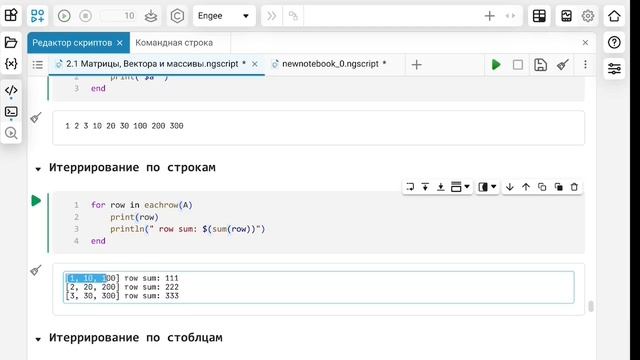Copy the cell with the outline copy icon
This screenshot has width=640, height=360.
pos(542,187)
